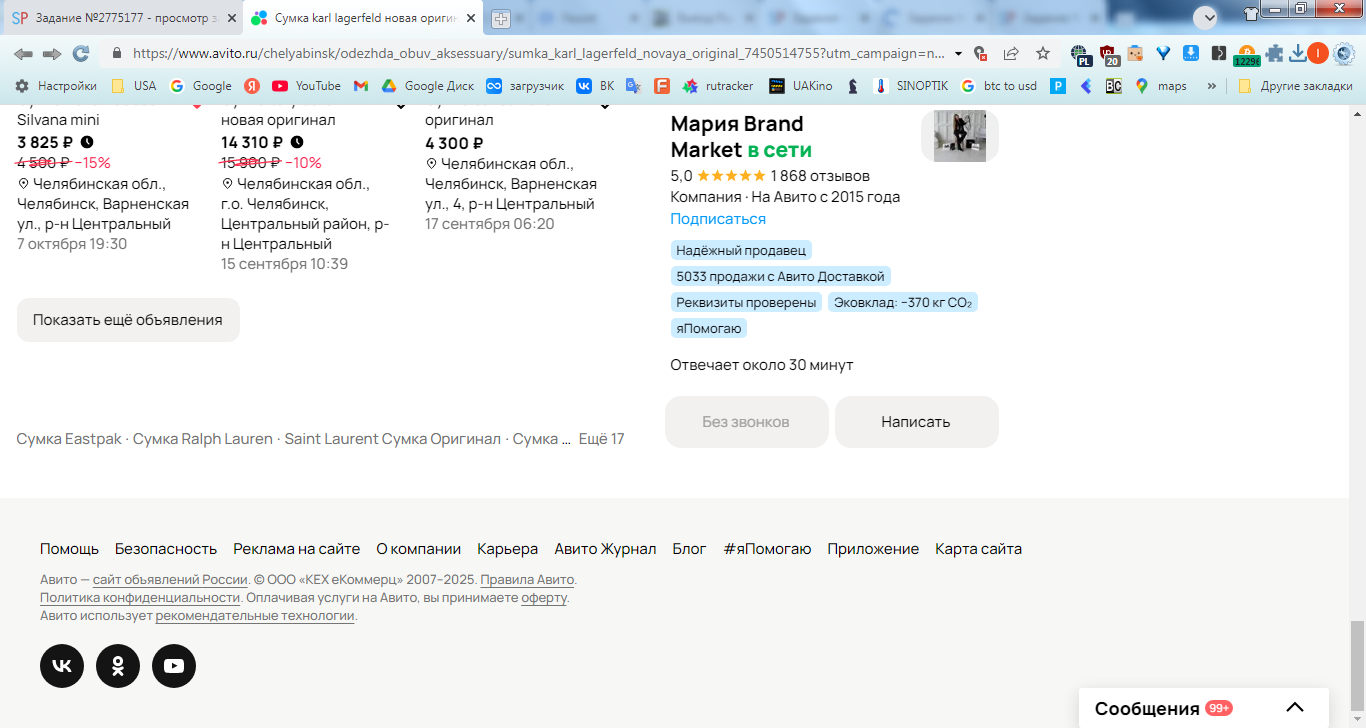Expand the Сообщения chat panel chevron
Viewport: 1366px width, 728px height.
[1295, 708]
